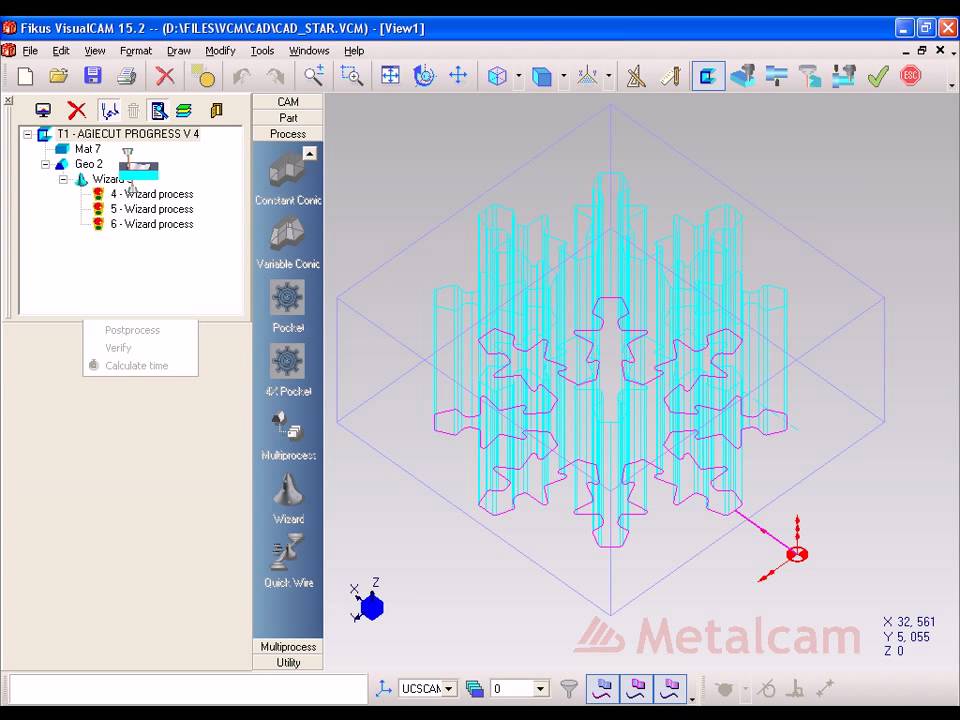Click the coordinate plane axes icon

coord(587,77)
